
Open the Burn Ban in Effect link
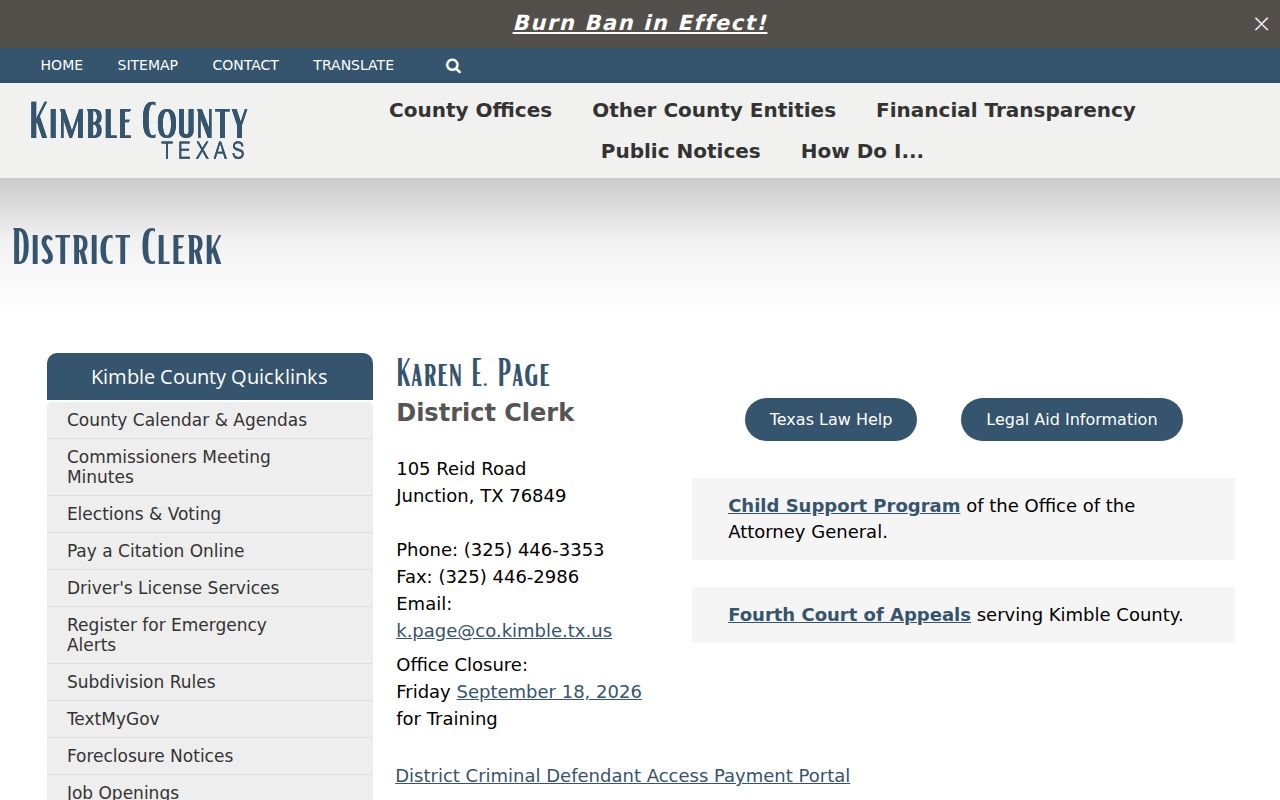[640, 23]
